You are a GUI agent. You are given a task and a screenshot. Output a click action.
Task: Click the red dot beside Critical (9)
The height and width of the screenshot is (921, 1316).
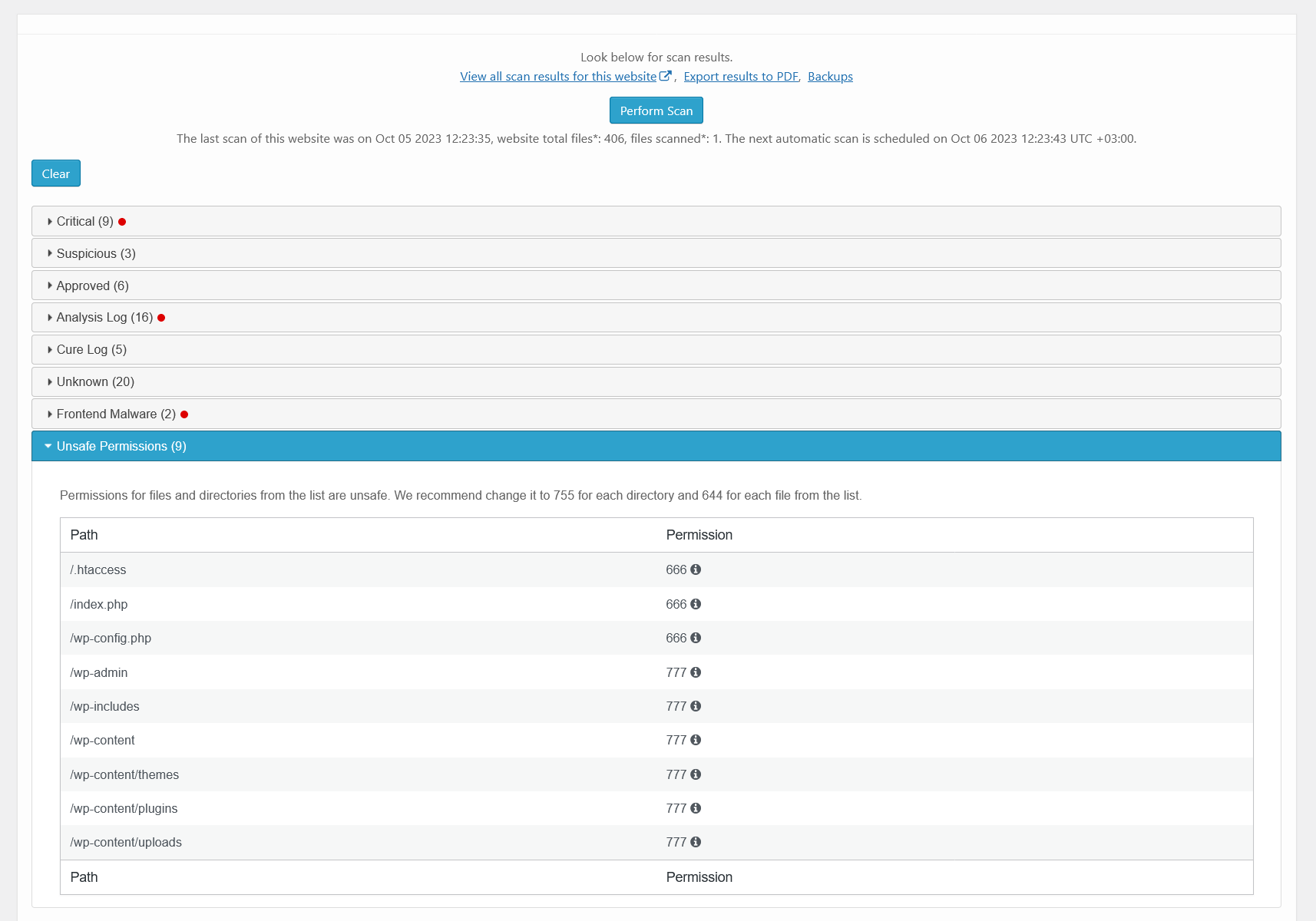[x=122, y=222]
